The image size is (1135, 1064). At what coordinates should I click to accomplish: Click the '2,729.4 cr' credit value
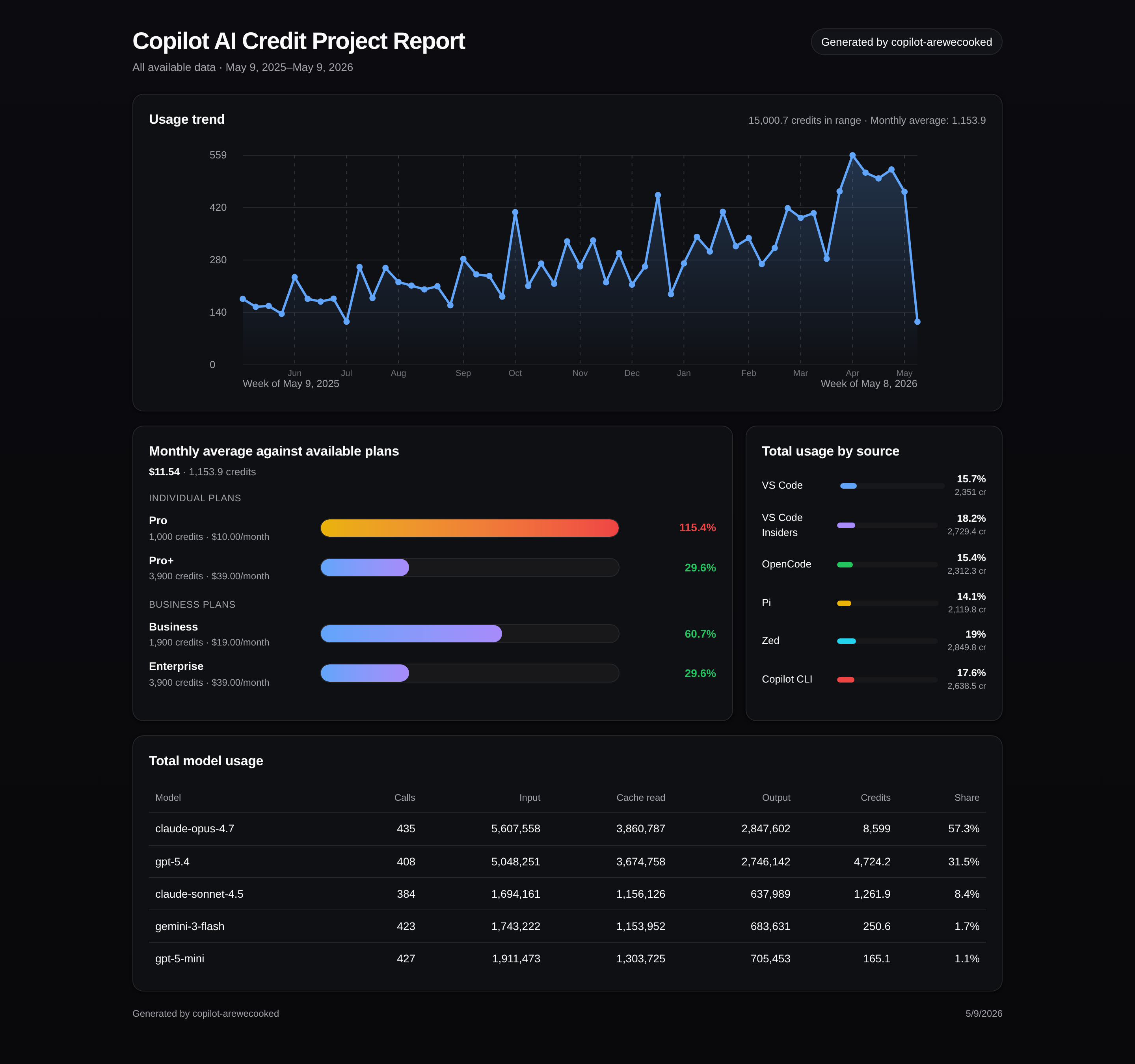(x=967, y=532)
